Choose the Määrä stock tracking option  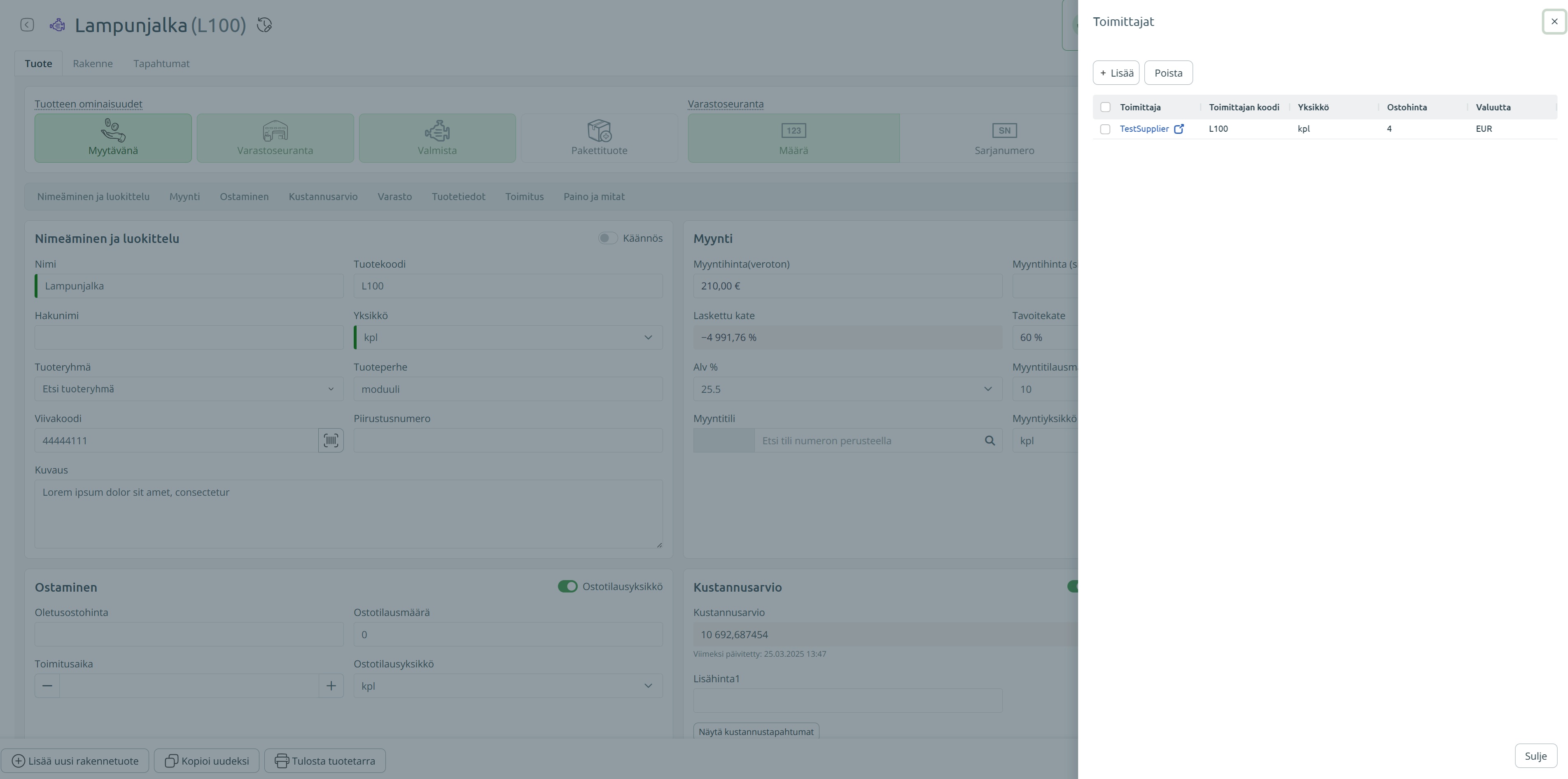(x=794, y=138)
